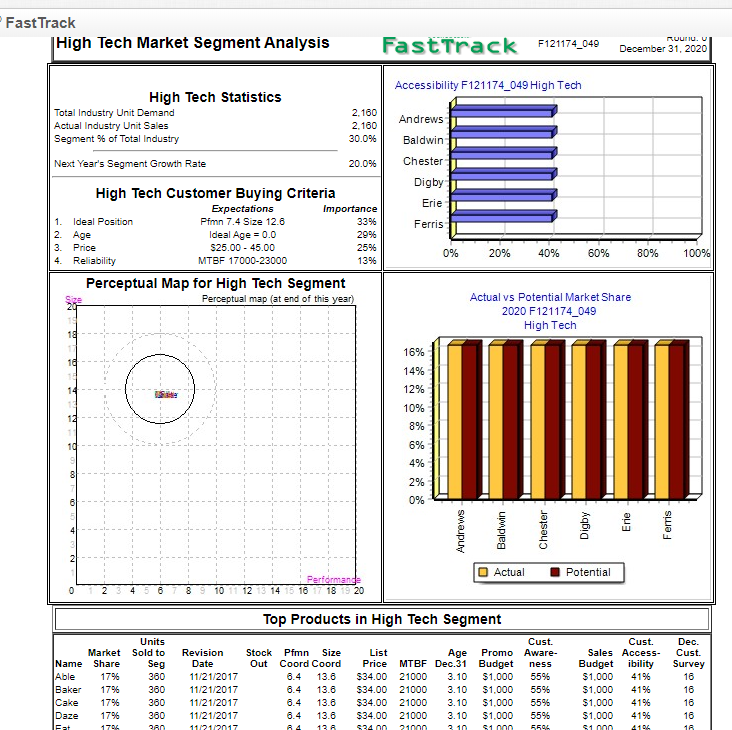Click the MTBF column header
The width and height of the screenshot is (732, 730).
click(413, 664)
